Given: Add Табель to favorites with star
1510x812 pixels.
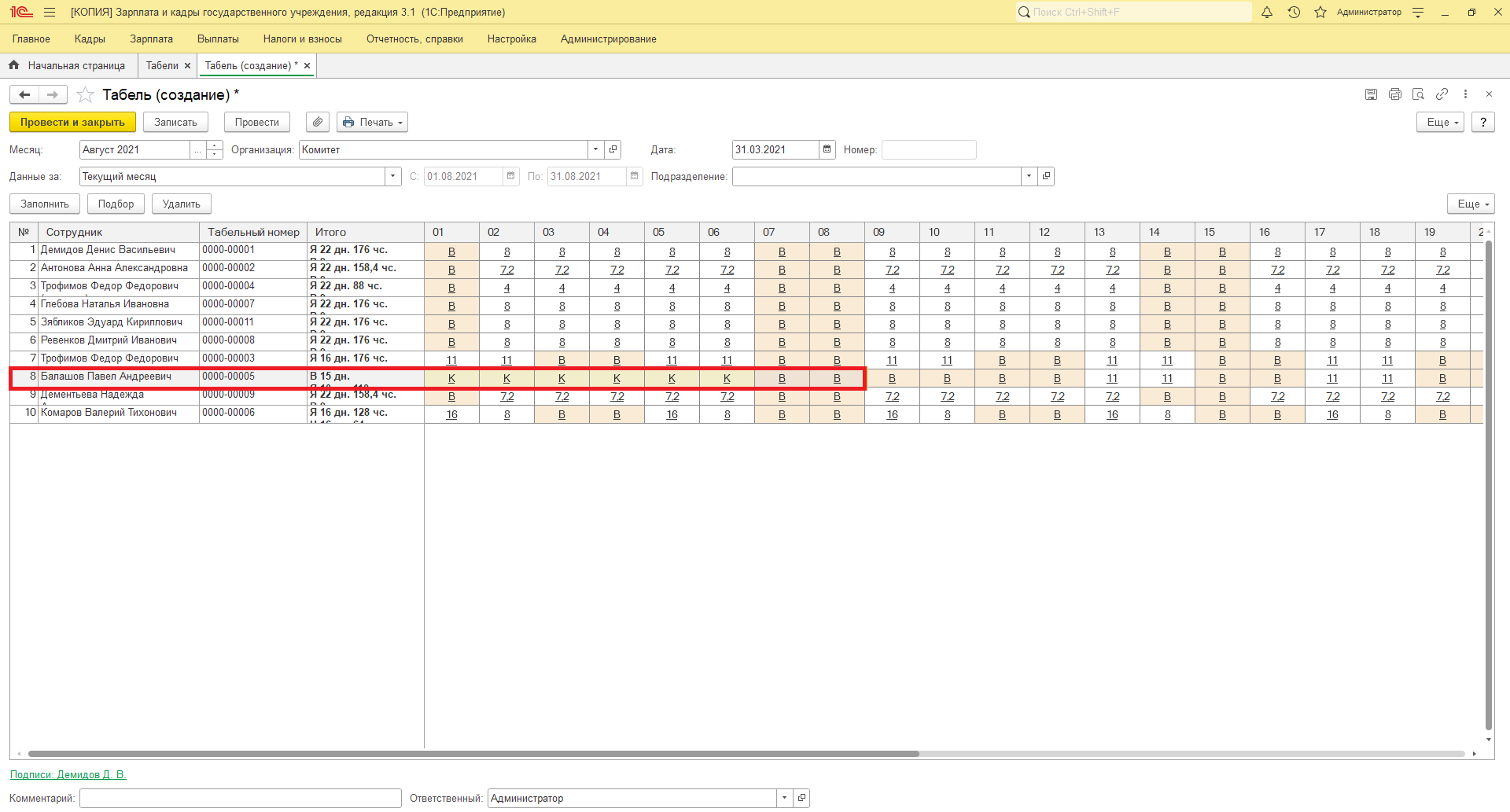Looking at the screenshot, I should tap(86, 95).
